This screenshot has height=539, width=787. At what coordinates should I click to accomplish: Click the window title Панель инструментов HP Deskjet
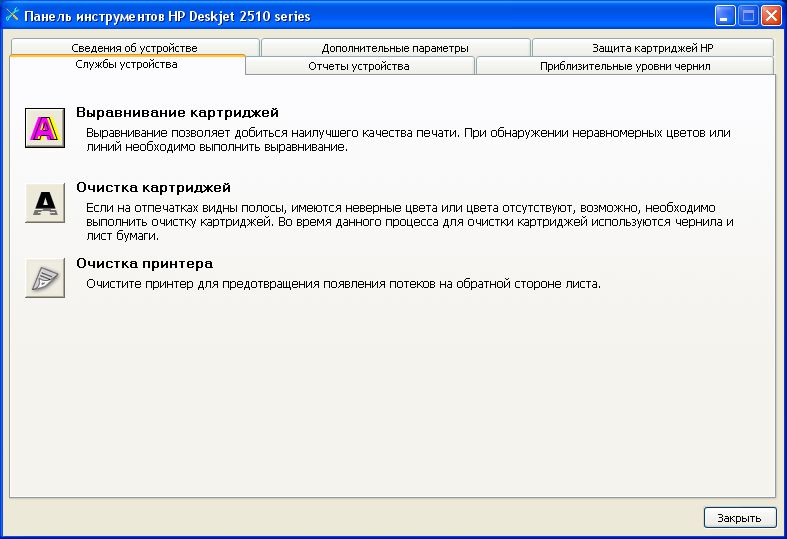[x=167, y=17]
